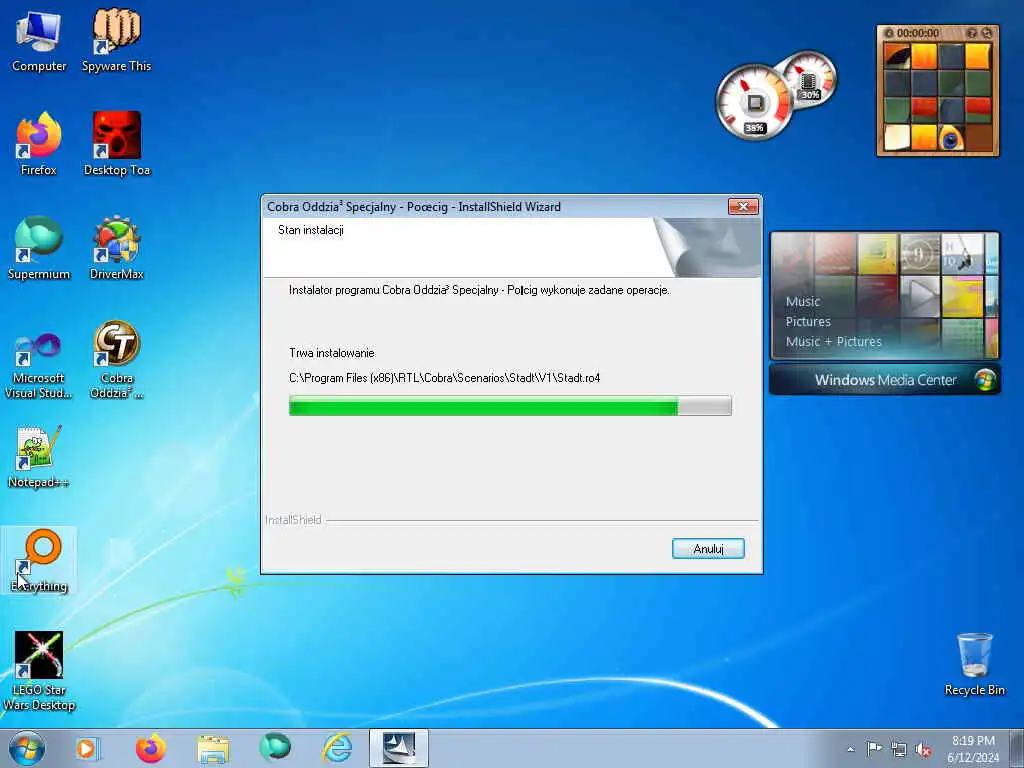Show hidden tray icons arrow
Screen dimensions: 1024x768
[x=850, y=750]
